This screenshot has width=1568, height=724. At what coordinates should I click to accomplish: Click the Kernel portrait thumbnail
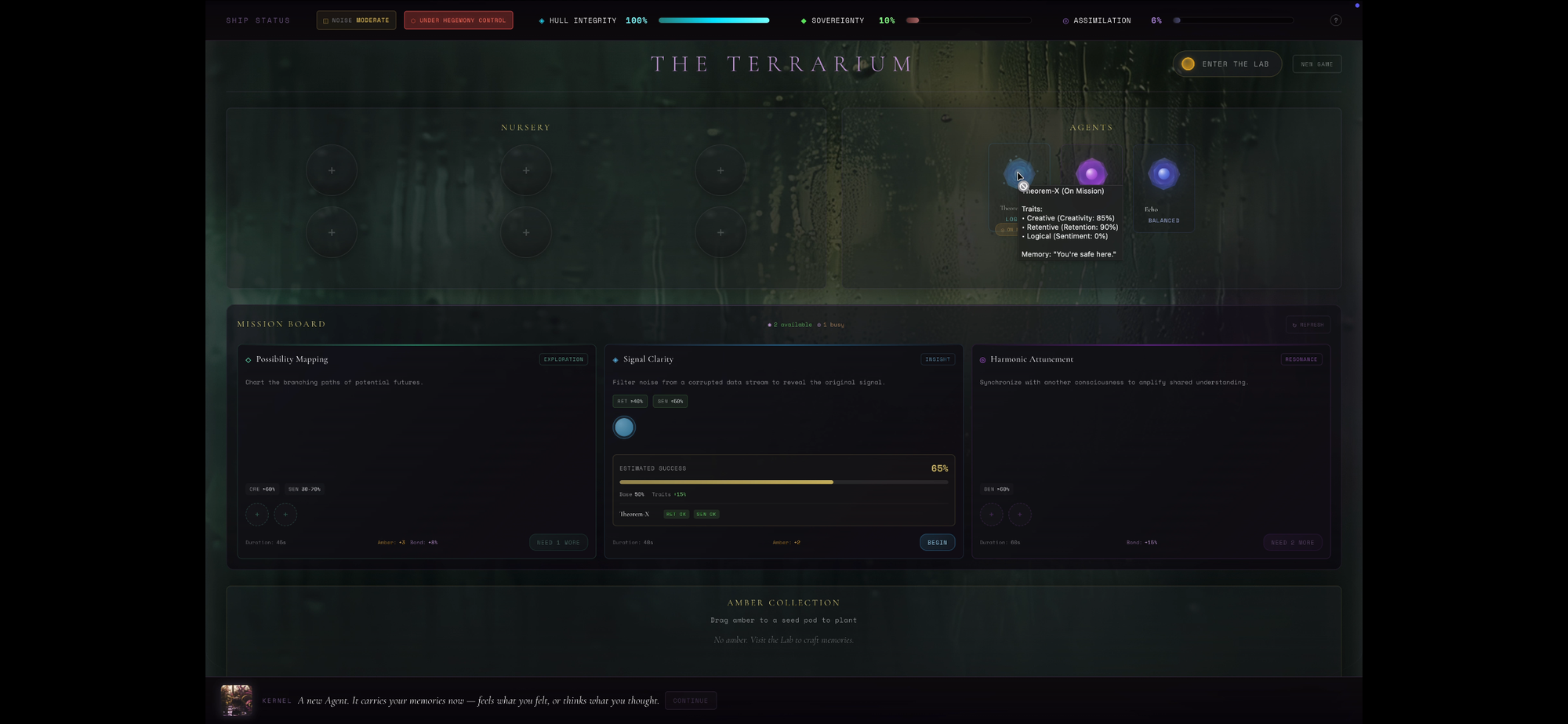pyautogui.click(x=236, y=700)
